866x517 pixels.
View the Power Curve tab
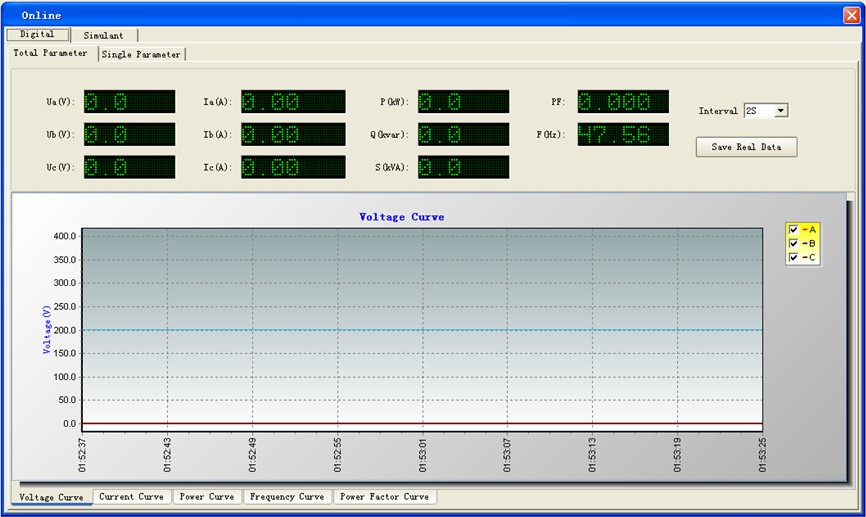click(x=207, y=497)
